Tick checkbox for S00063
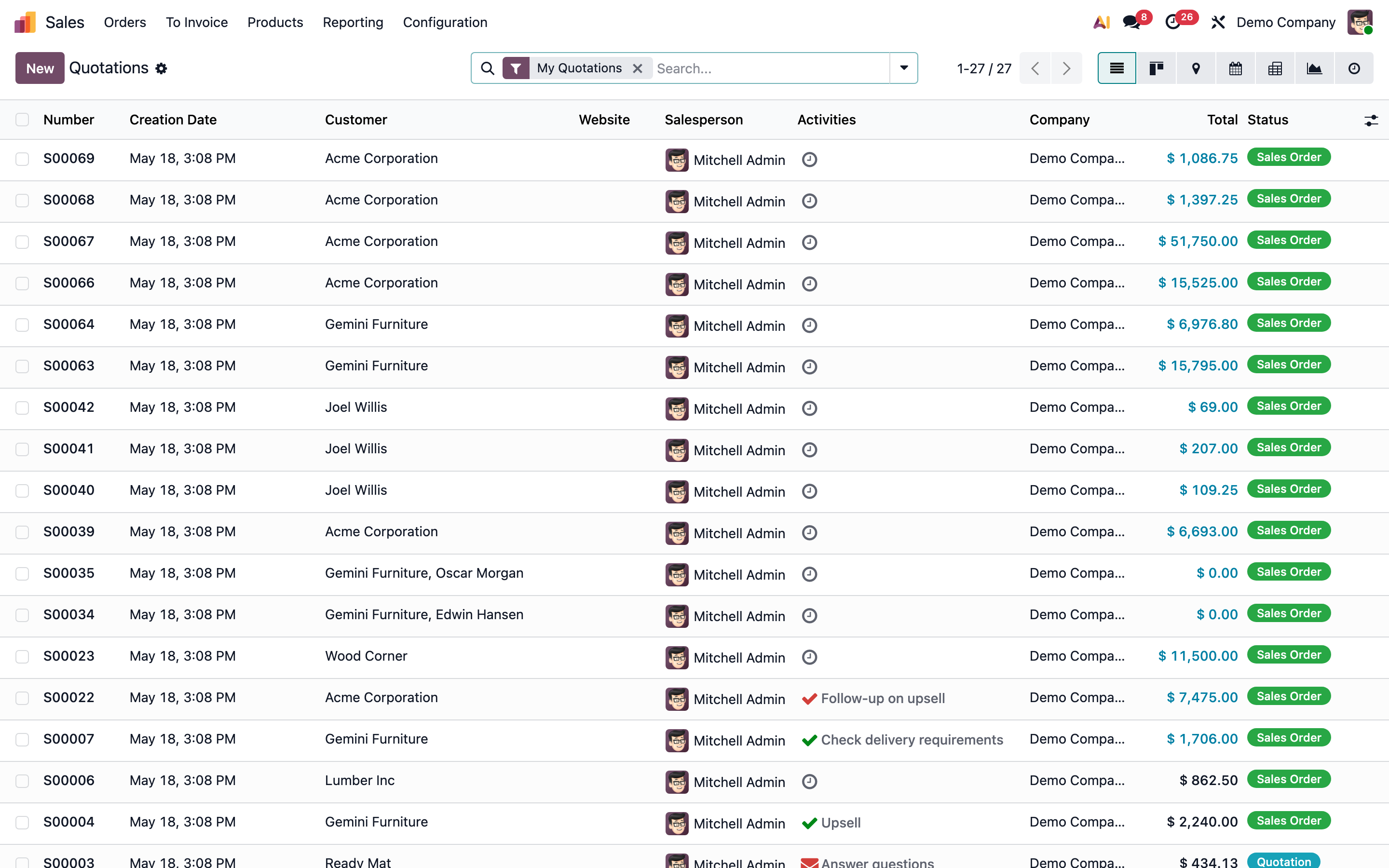The image size is (1389, 868). tap(22, 366)
